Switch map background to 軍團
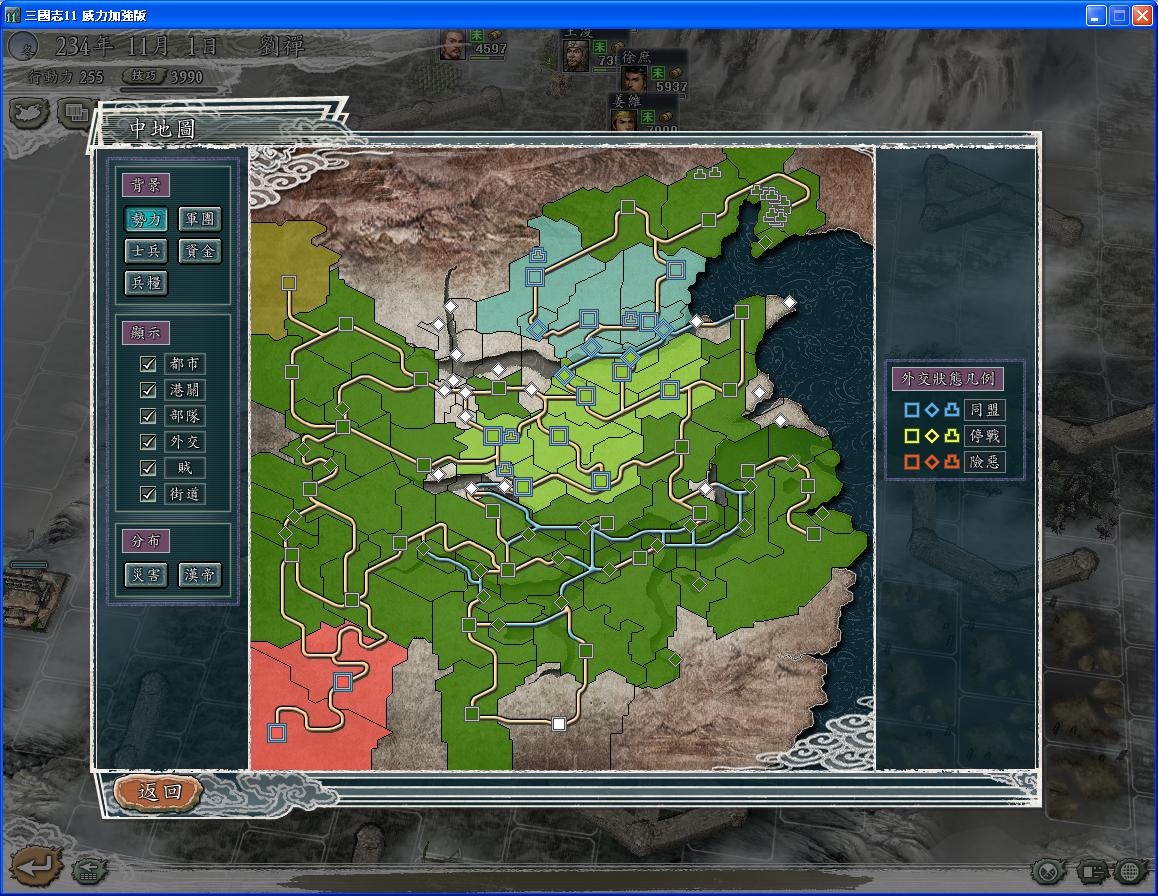This screenshot has width=1158, height=896. [200, 219]
